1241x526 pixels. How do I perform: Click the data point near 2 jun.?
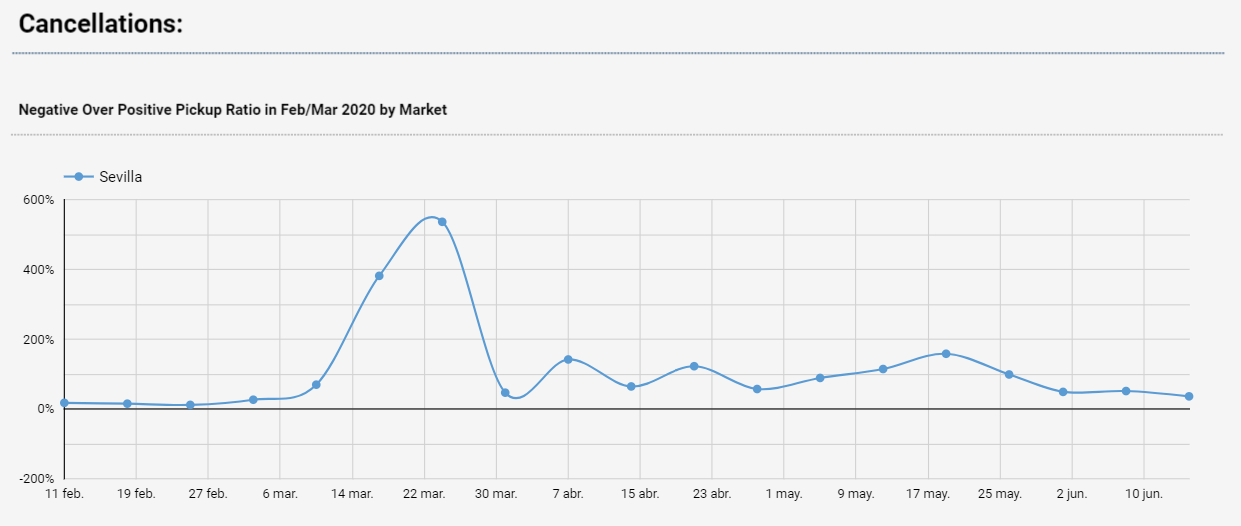click(1063, 392)
